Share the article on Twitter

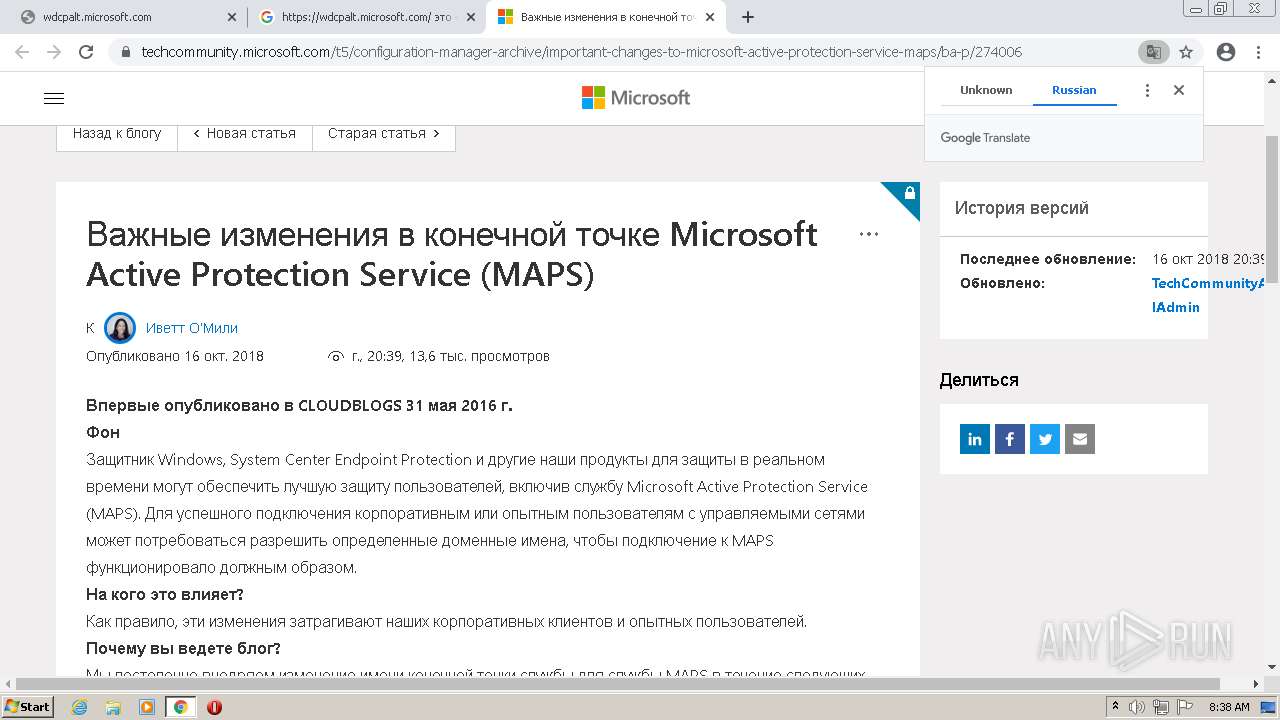pyautogui.click(x=1045, y=439)
